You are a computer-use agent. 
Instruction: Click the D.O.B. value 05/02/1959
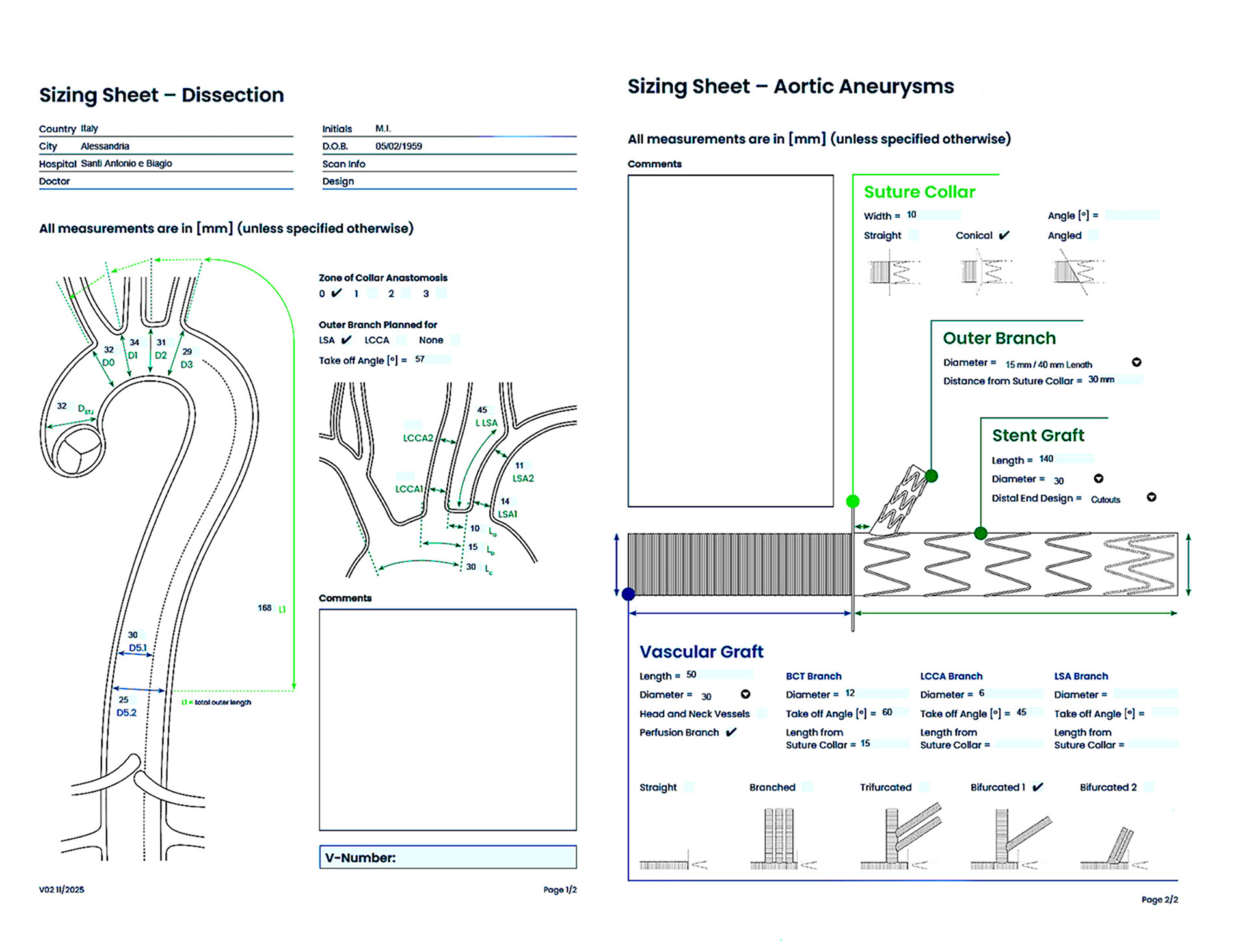tap(399, 146)
